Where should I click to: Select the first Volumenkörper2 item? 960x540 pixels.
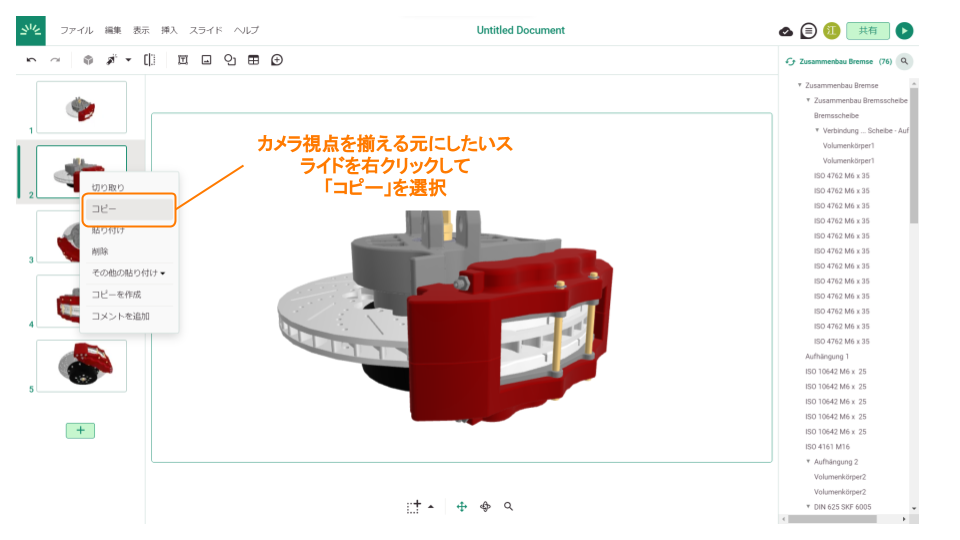840,477
